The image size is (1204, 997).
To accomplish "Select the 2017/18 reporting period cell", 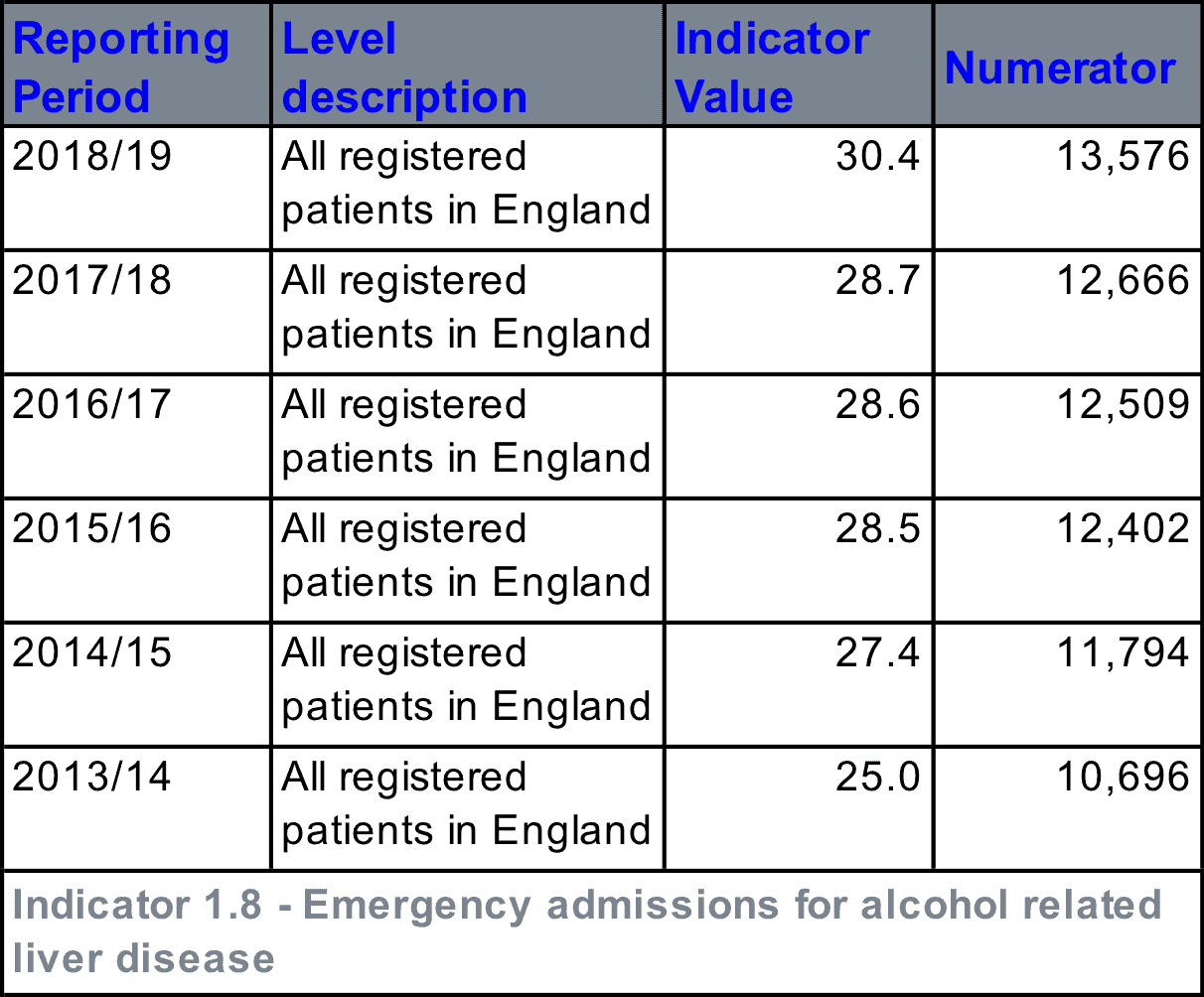I will pyautogui.click(x=91, y=281).
